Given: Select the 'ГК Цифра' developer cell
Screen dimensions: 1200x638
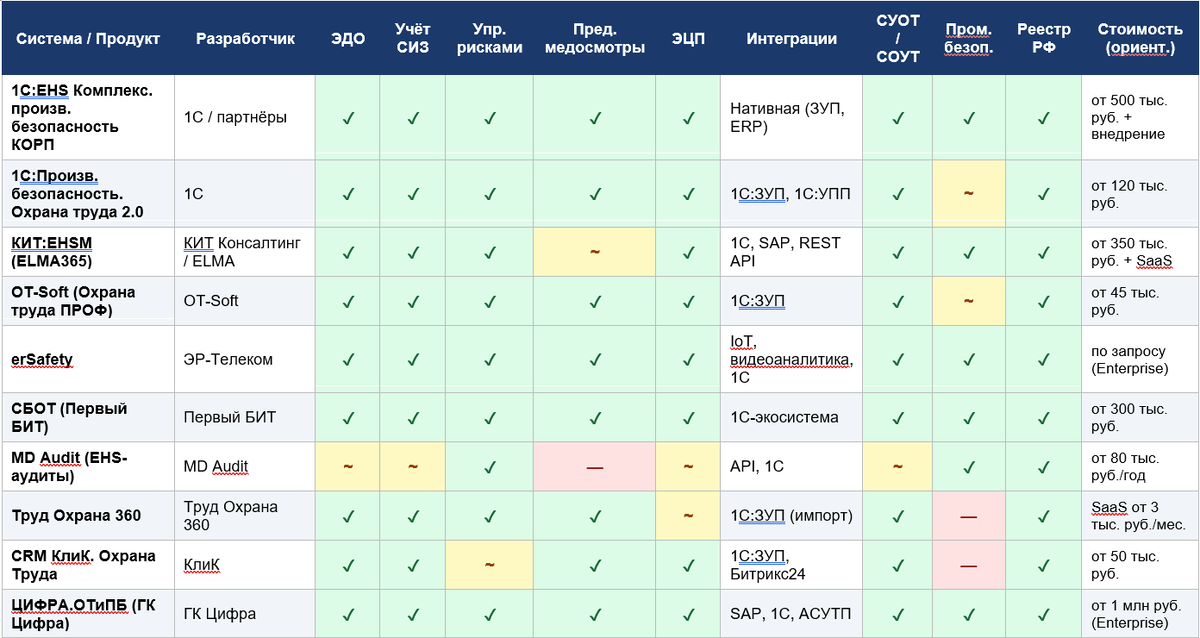Looking at the screenshot, I should tap(245, 614).
